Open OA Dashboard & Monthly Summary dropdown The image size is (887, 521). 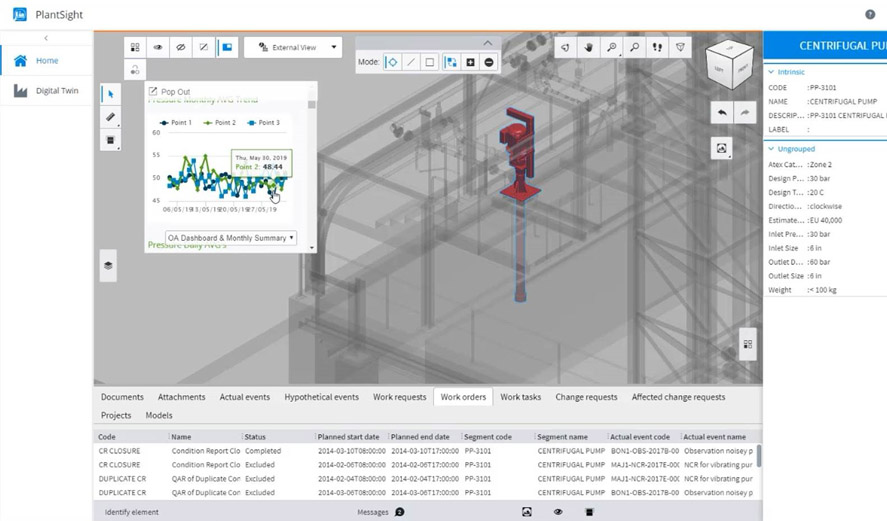click(231, 238)
